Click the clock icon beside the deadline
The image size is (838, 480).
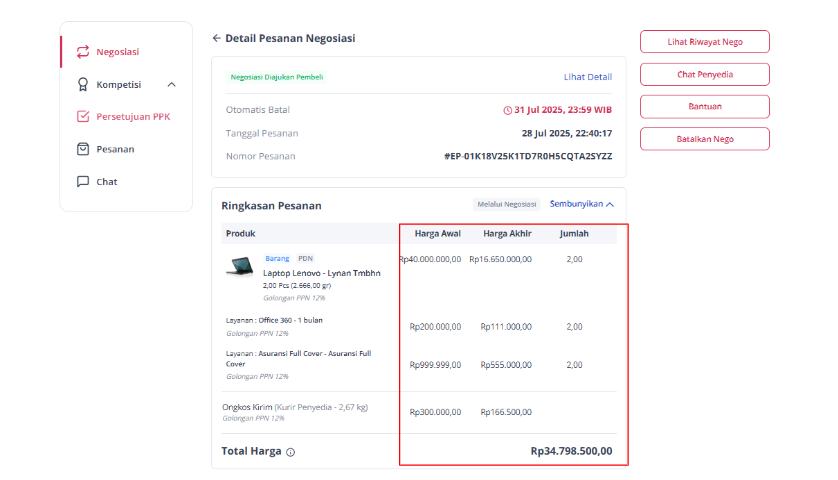pos(507,110)
